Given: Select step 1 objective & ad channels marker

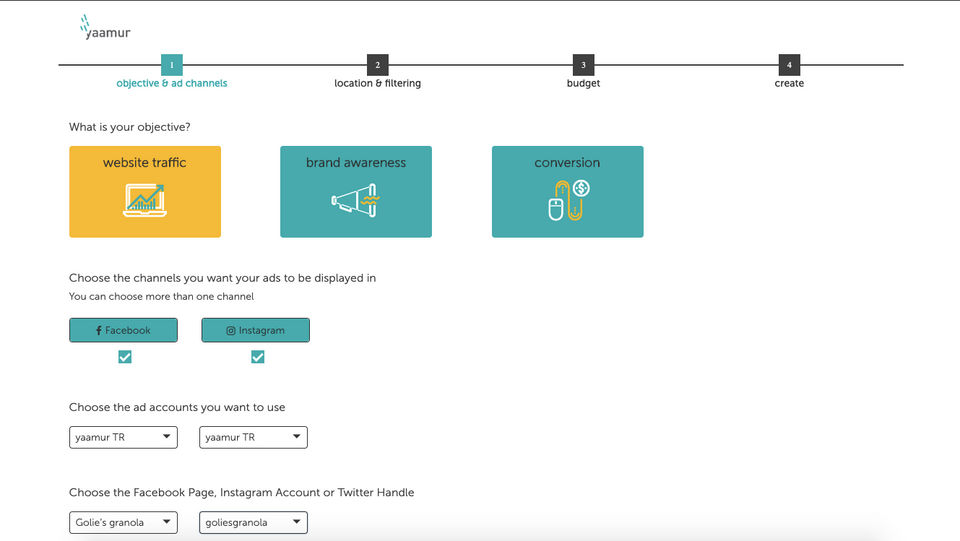Looking at the screenshot, I should (x=172, y=65).
